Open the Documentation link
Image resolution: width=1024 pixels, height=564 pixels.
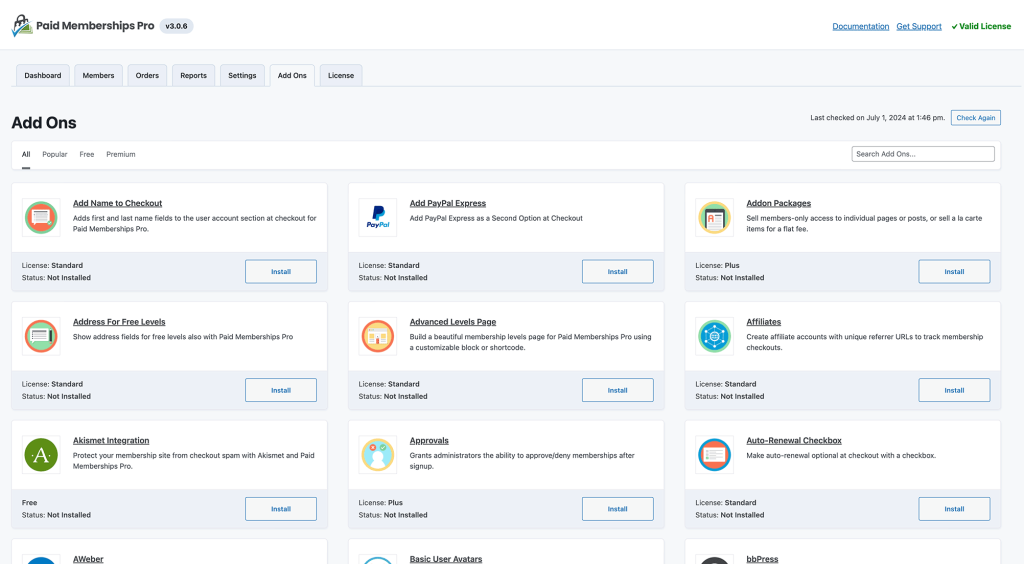tap(861, 27)
